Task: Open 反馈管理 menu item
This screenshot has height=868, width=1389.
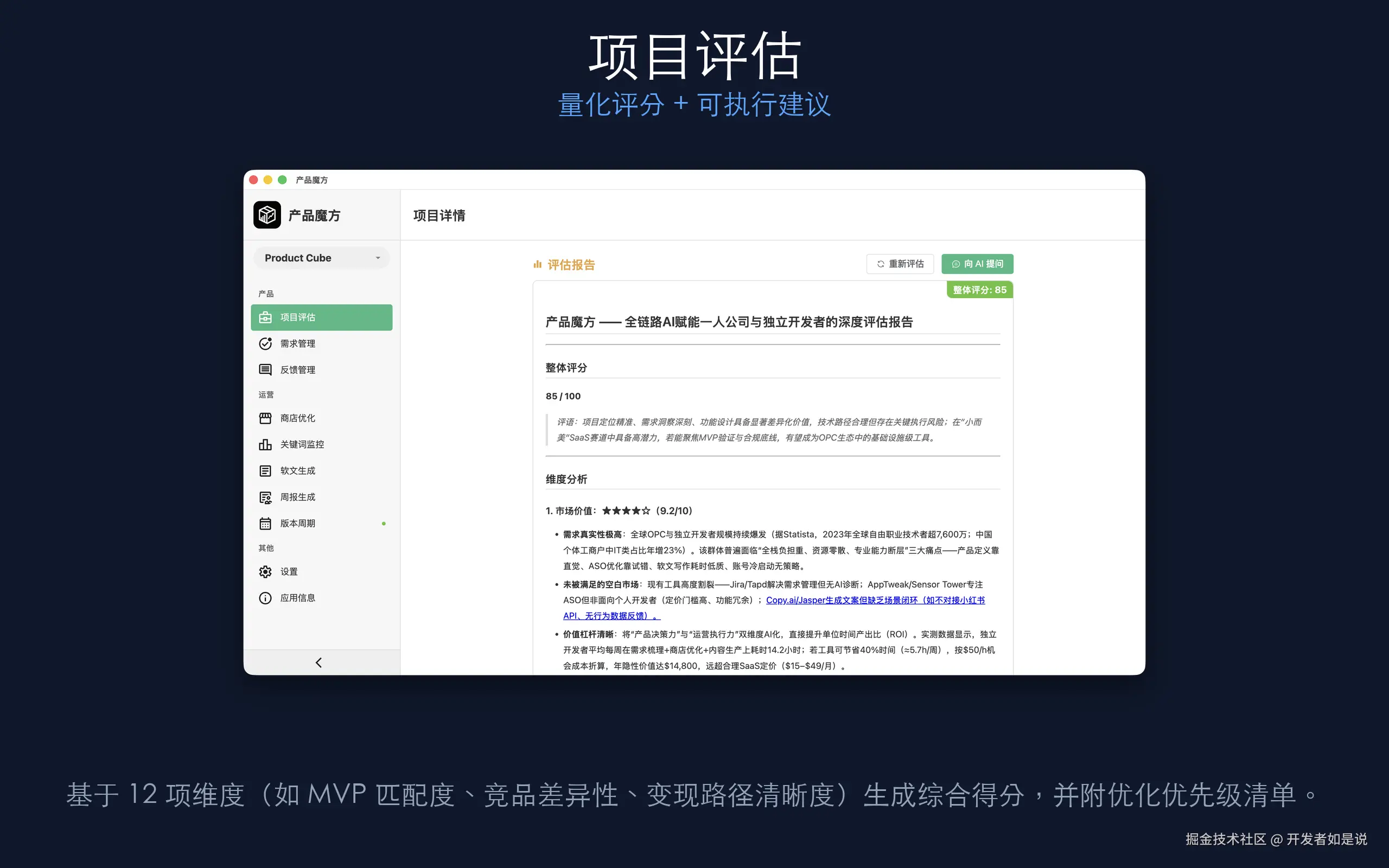Action: click(321, 369)
